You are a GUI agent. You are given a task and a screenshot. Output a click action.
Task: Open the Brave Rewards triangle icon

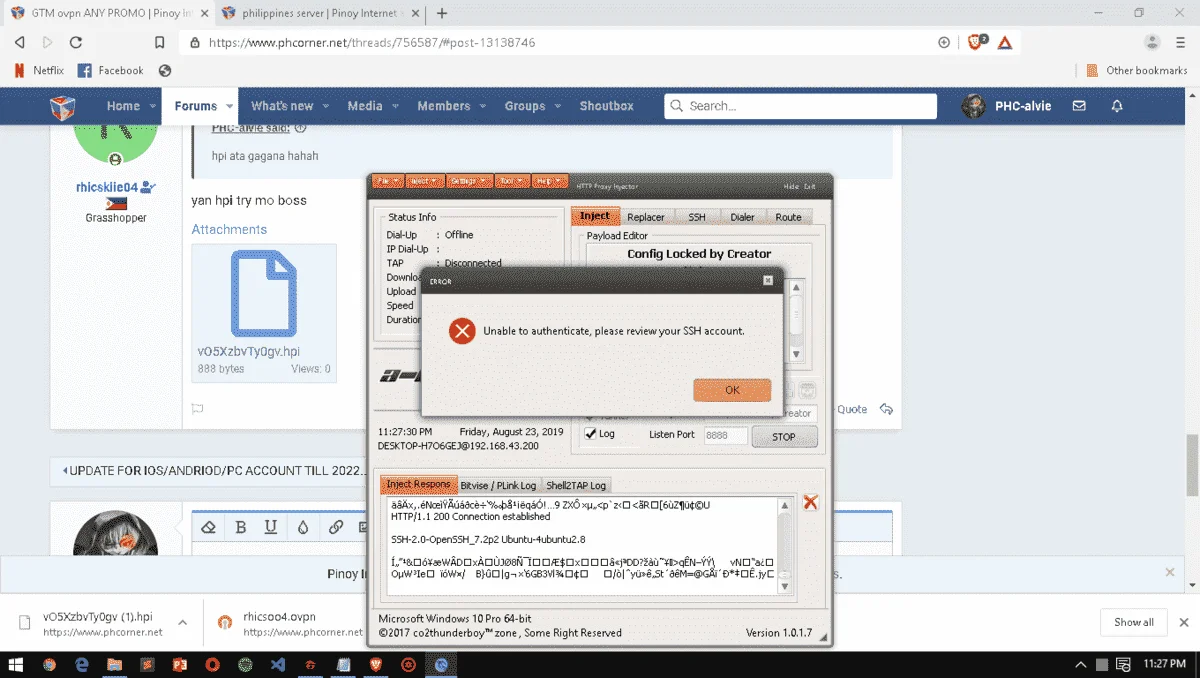(x=1005, y=42)
